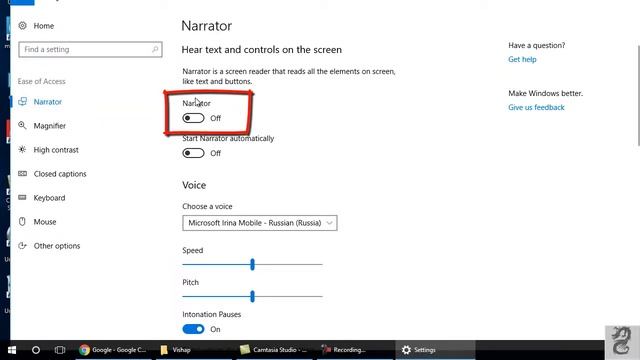Switch to Google Chrome taskbar window
The height and width of the screenshot is (360, 640).
113,350
